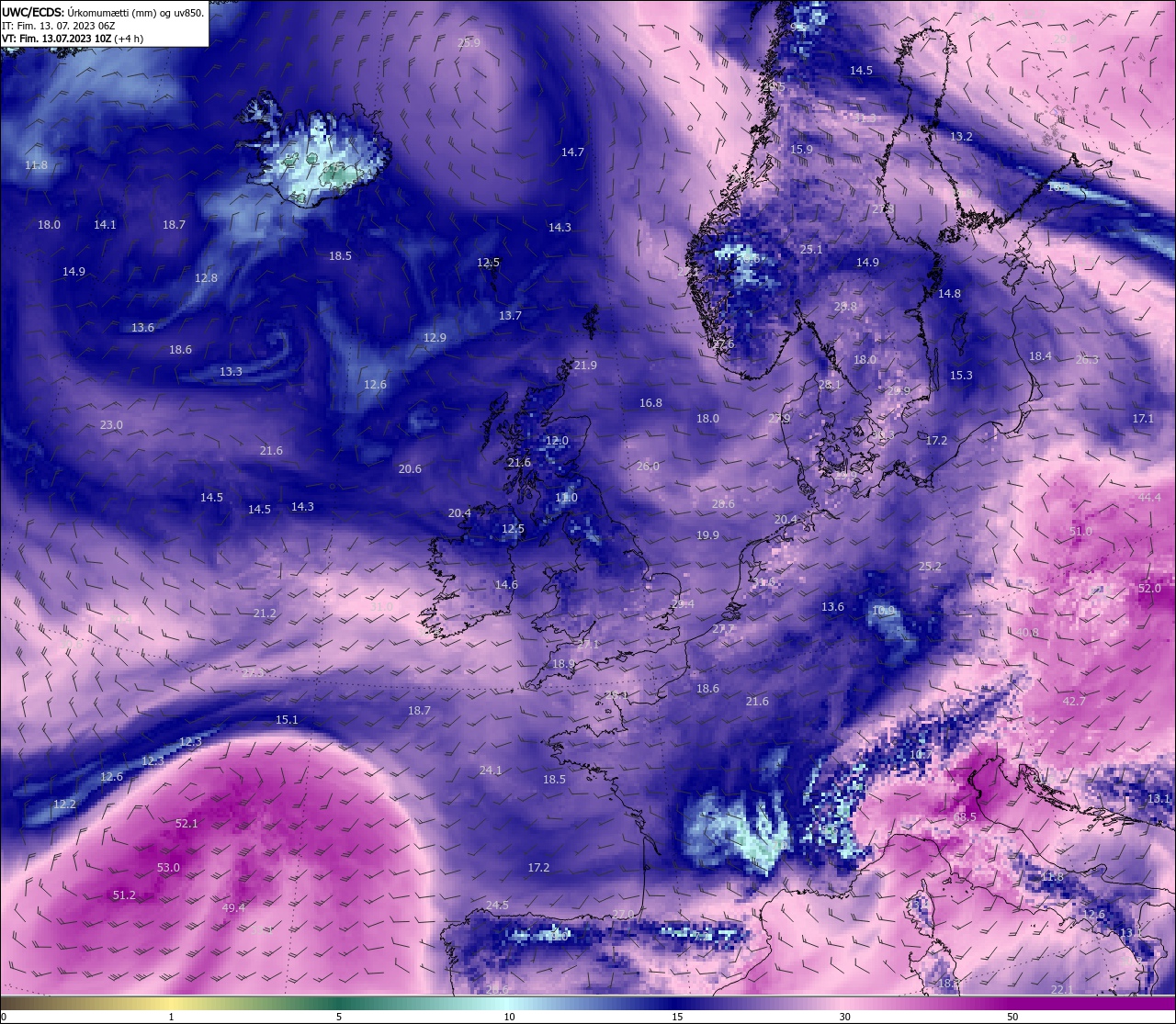Click the 14.8 value label
Viewport: 1176px width, 1024px height.
[x=949, y=293]
